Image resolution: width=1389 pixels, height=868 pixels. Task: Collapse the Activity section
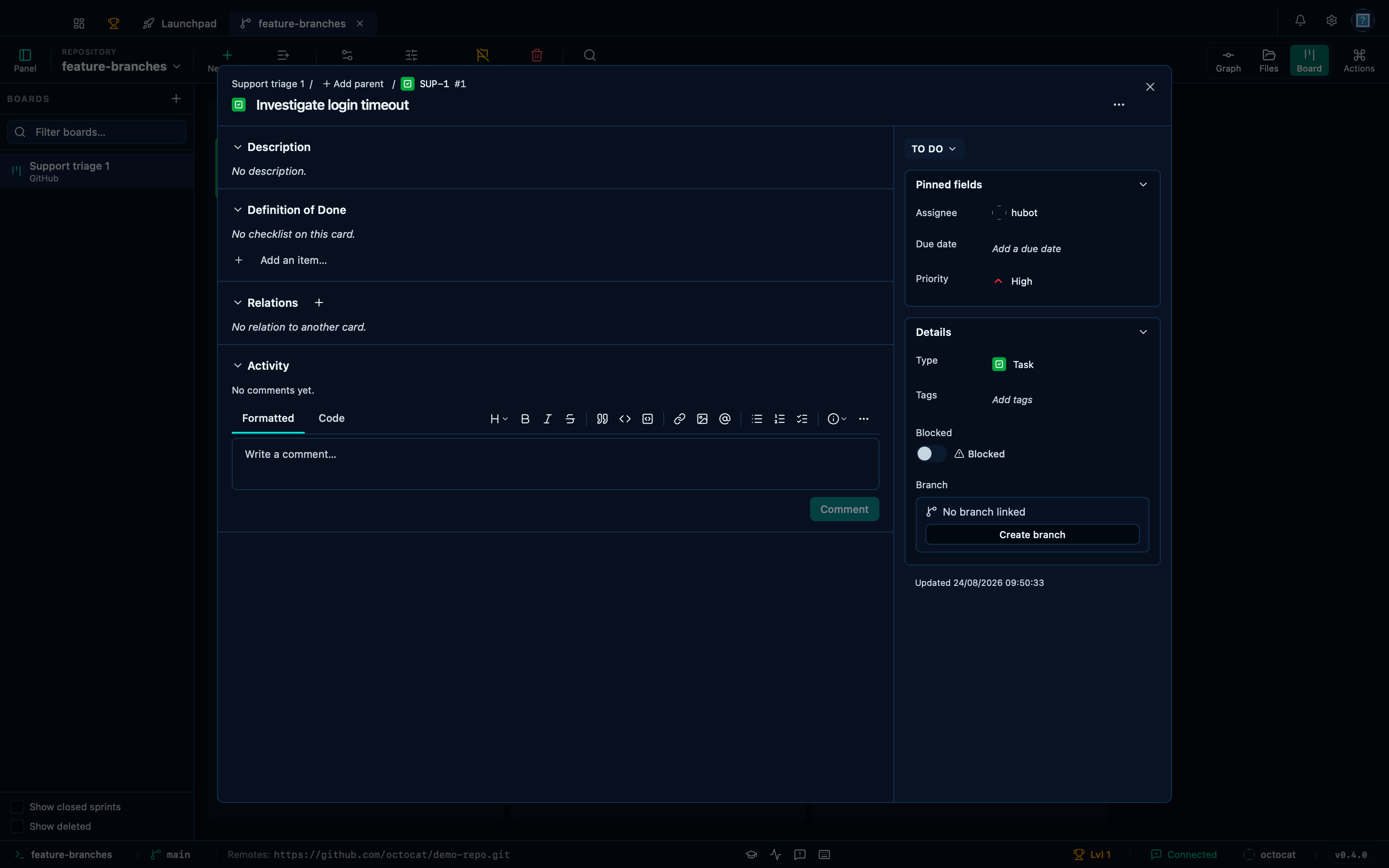[237, 366]
